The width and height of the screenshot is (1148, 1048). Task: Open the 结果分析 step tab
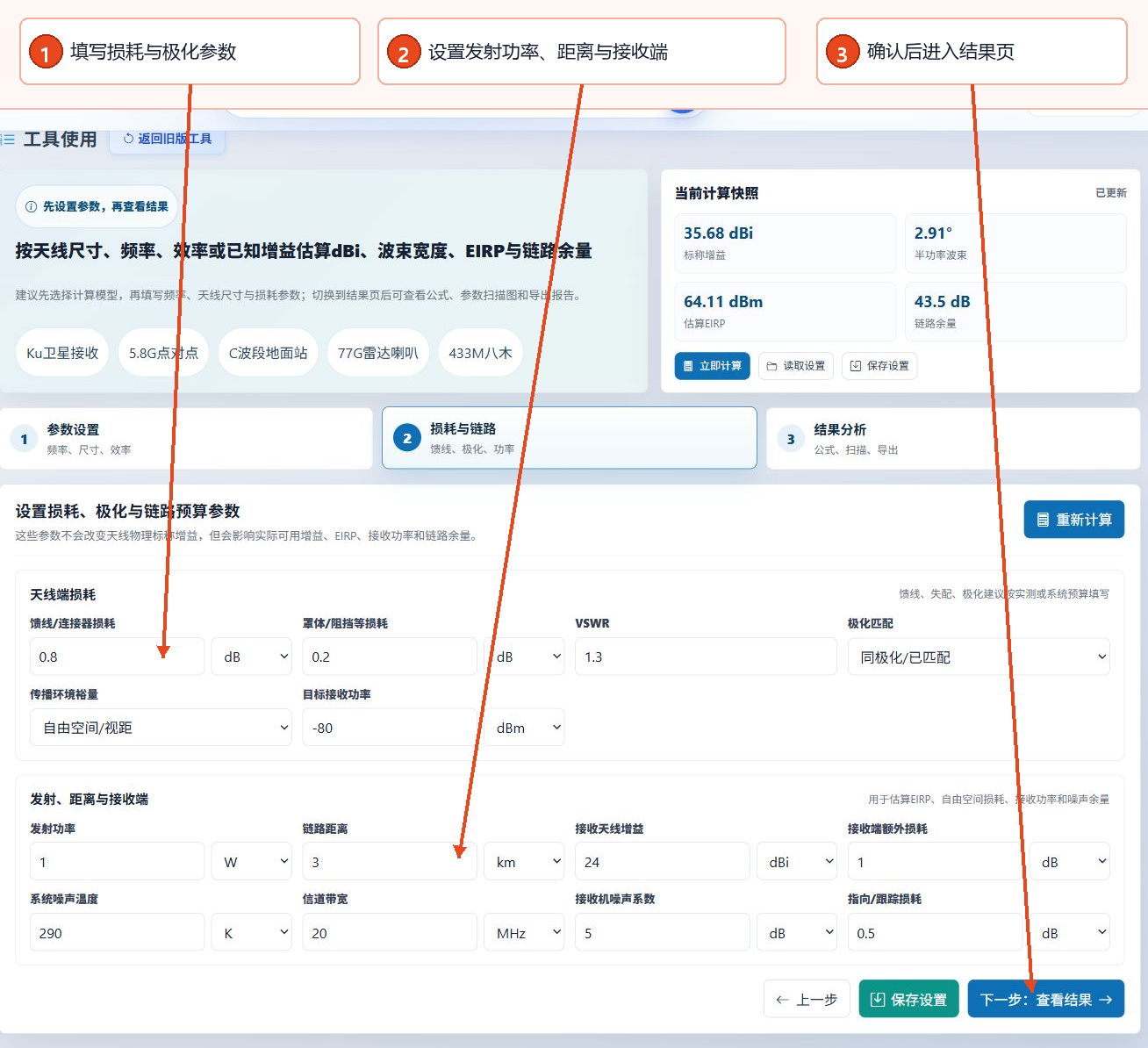pyautogui.click(x=953, y=438)
